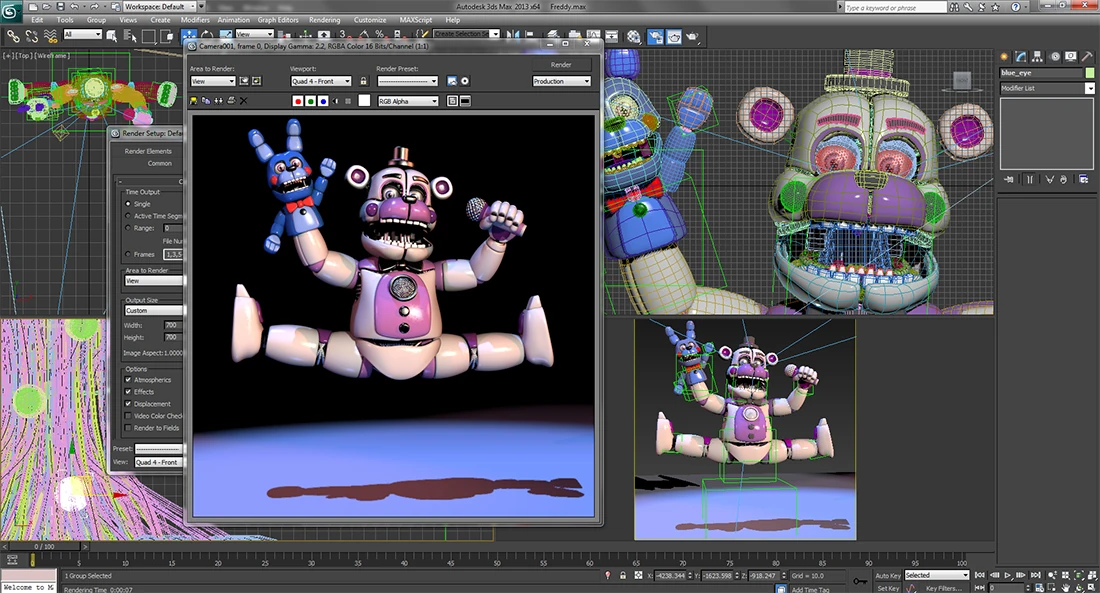Image resolution: width=1100 pixels, height=593 pixels.
Task: Open the Motion panel icon
Action: pyautogui.click(x=1056, y=56)
